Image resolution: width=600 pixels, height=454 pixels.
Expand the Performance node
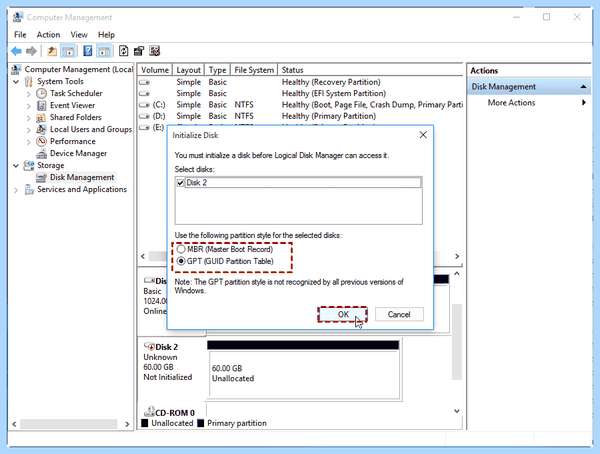[28, 142]
